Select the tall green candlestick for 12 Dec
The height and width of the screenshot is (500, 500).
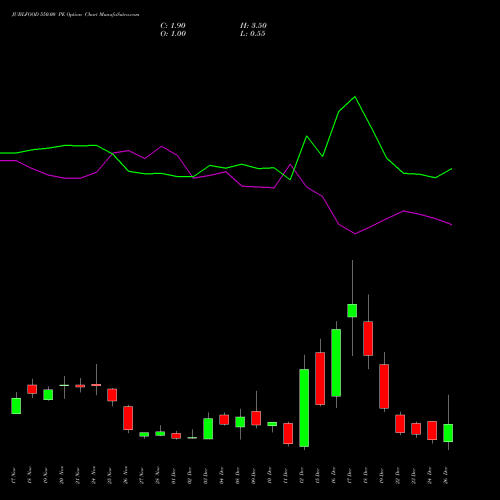point(304,408)
